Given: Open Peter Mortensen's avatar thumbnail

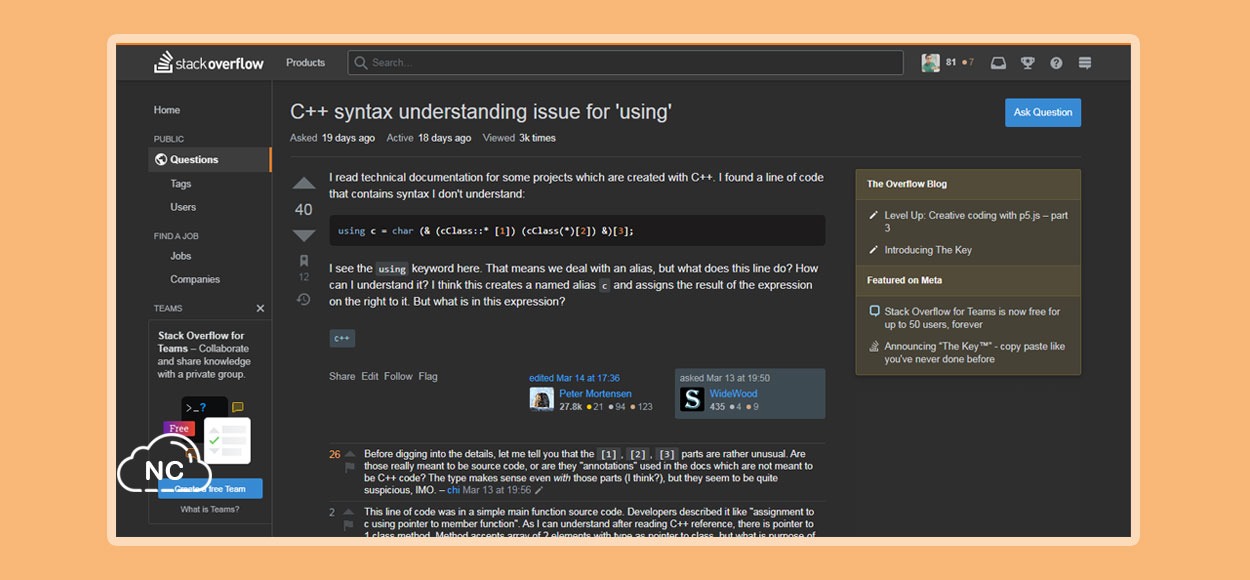Looking at the screenshot, I should pos(542,400).
